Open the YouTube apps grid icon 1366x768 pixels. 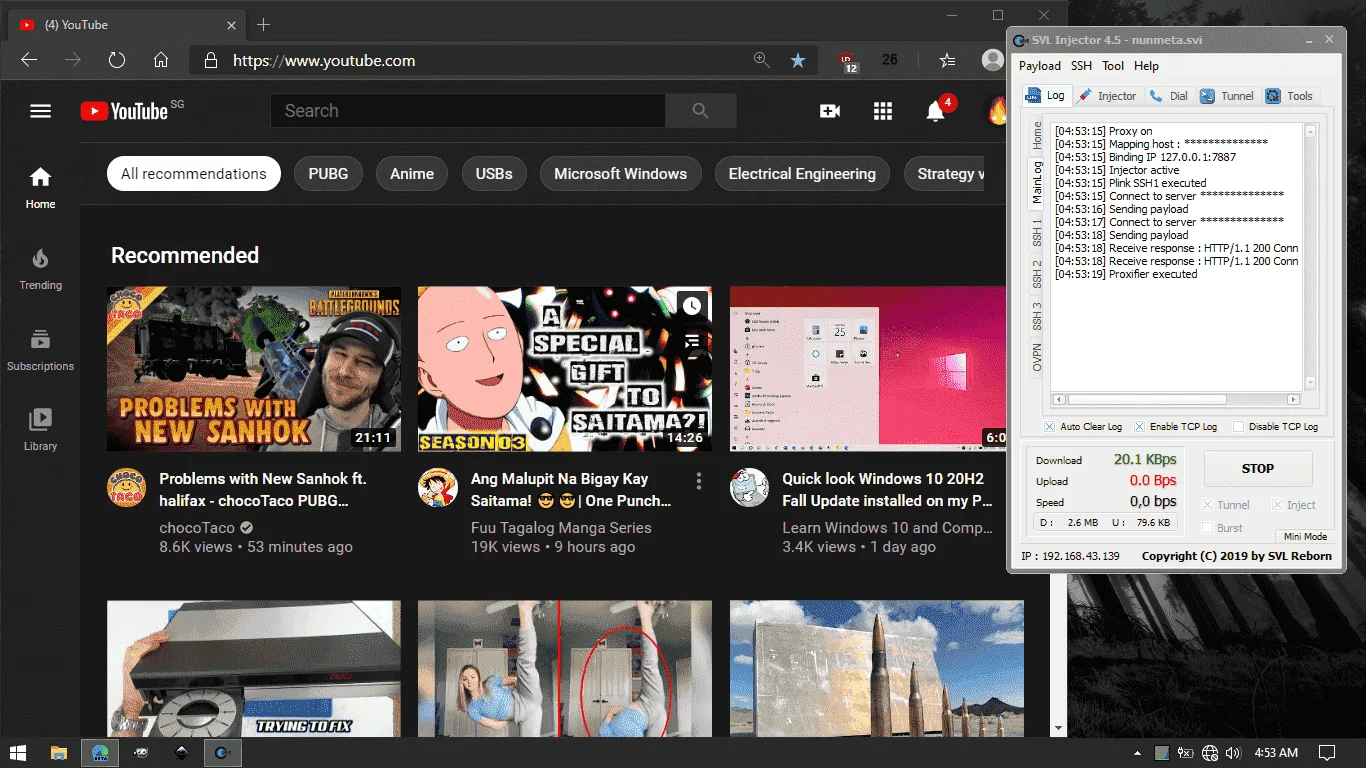(x=882, y=111)
